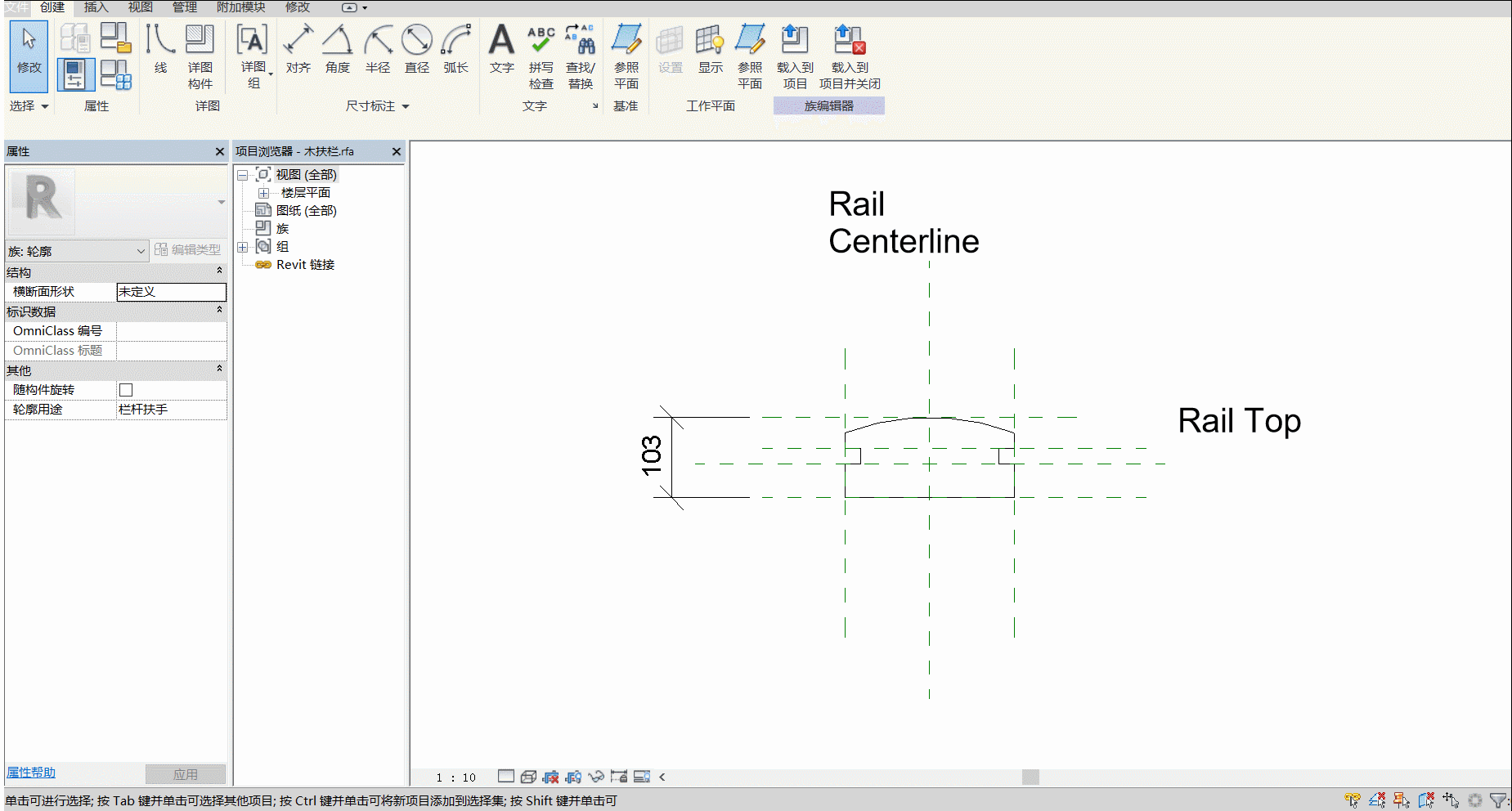Click 载入到项目并关闭 button
Screen dimensions: 1512x811
coord(850,56)
